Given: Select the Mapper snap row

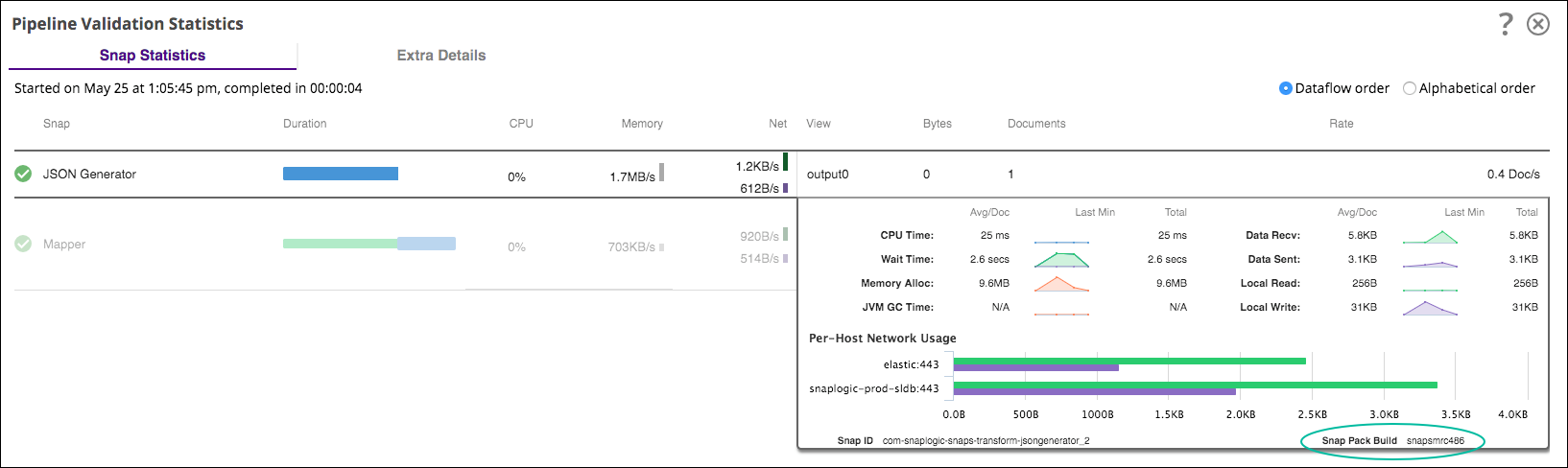Looking at the screenshot, I should pos(64,245).
